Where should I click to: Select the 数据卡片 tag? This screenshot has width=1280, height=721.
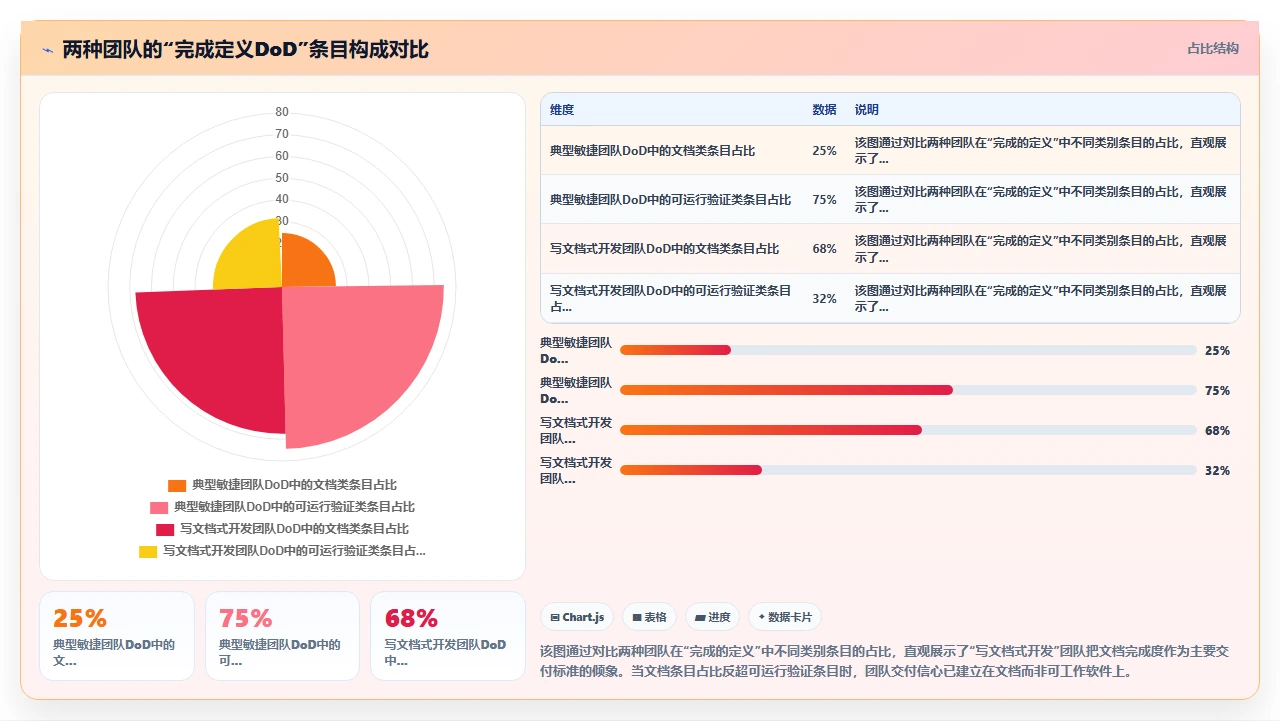785,617
